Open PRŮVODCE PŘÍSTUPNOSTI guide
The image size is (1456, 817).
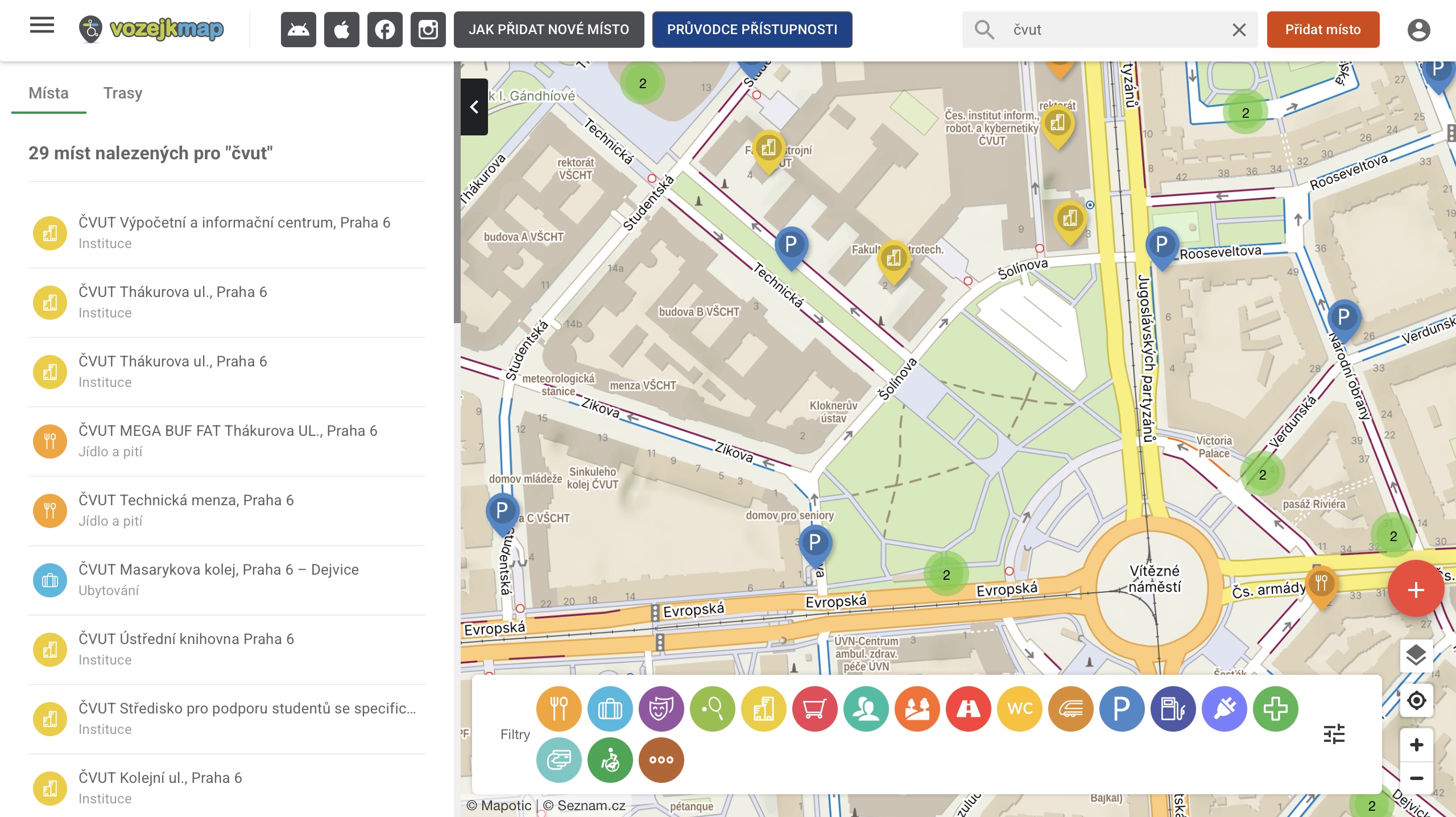pyautogui.click(x=752, y=30)
